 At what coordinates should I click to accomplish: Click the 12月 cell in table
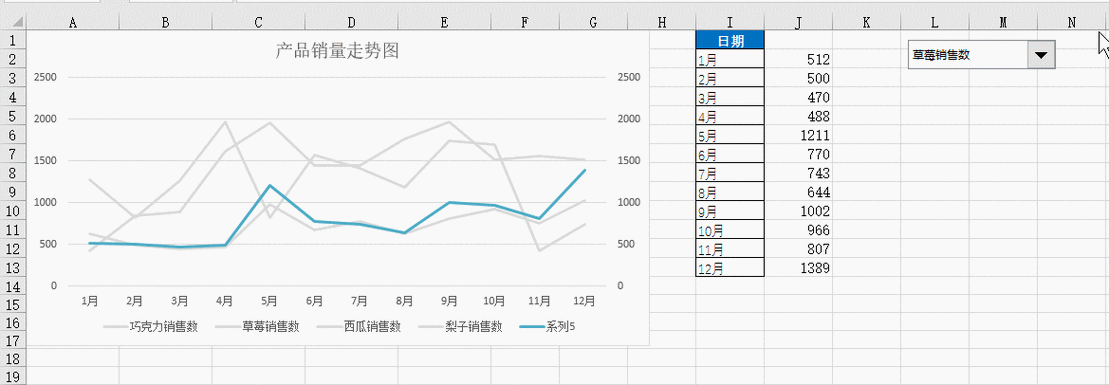click(x=730, y=268)
